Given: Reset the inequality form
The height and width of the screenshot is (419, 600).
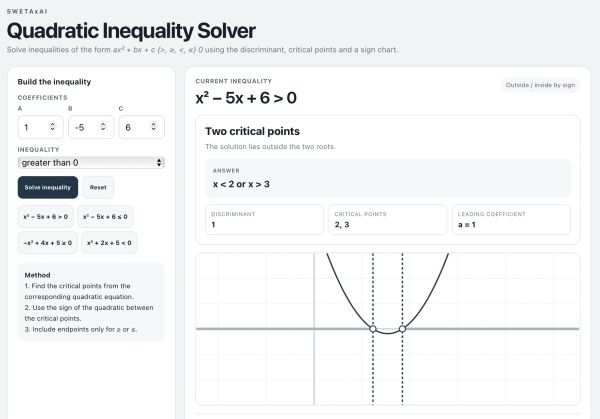Looking at the screenshot, I should pyautogui.click(x=98, y=187).
